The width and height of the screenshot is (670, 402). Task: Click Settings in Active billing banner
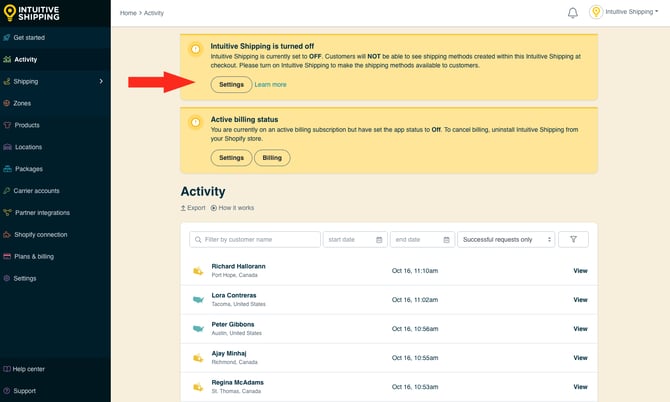(231, 158)
